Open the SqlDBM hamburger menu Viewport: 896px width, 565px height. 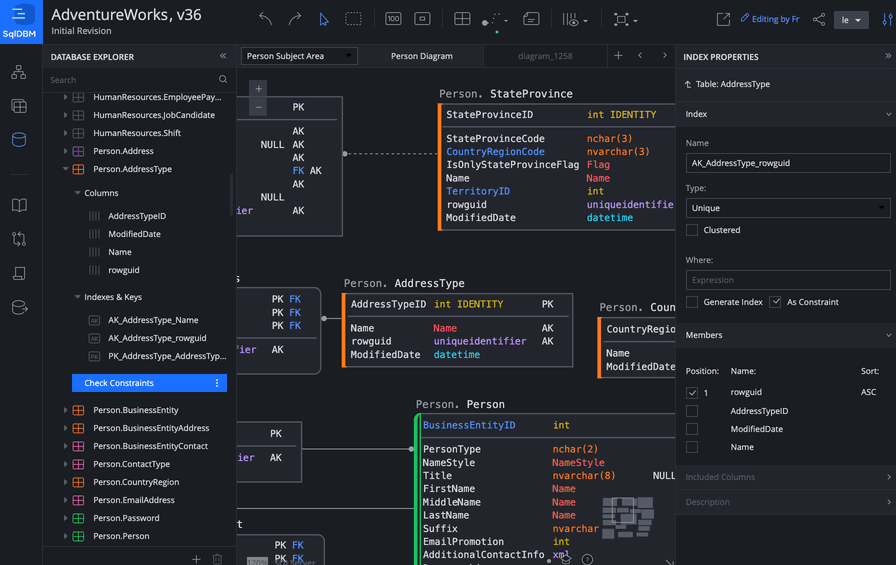click(19, 14)
